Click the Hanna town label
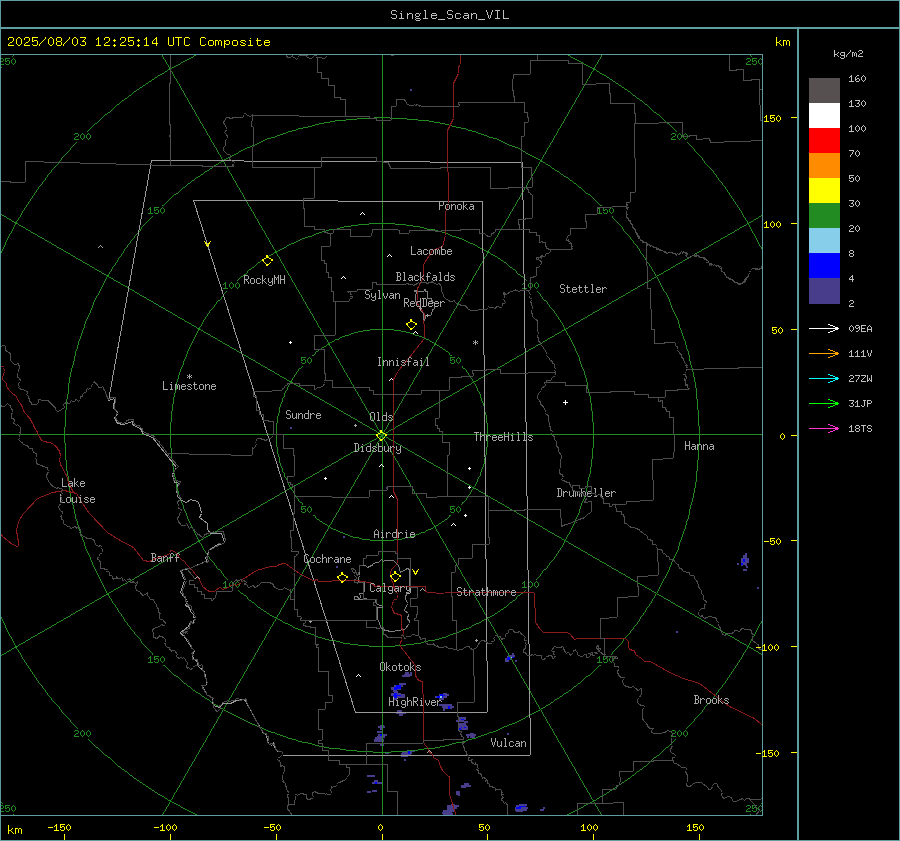The image size is (900, 841). tap(699, 446)
